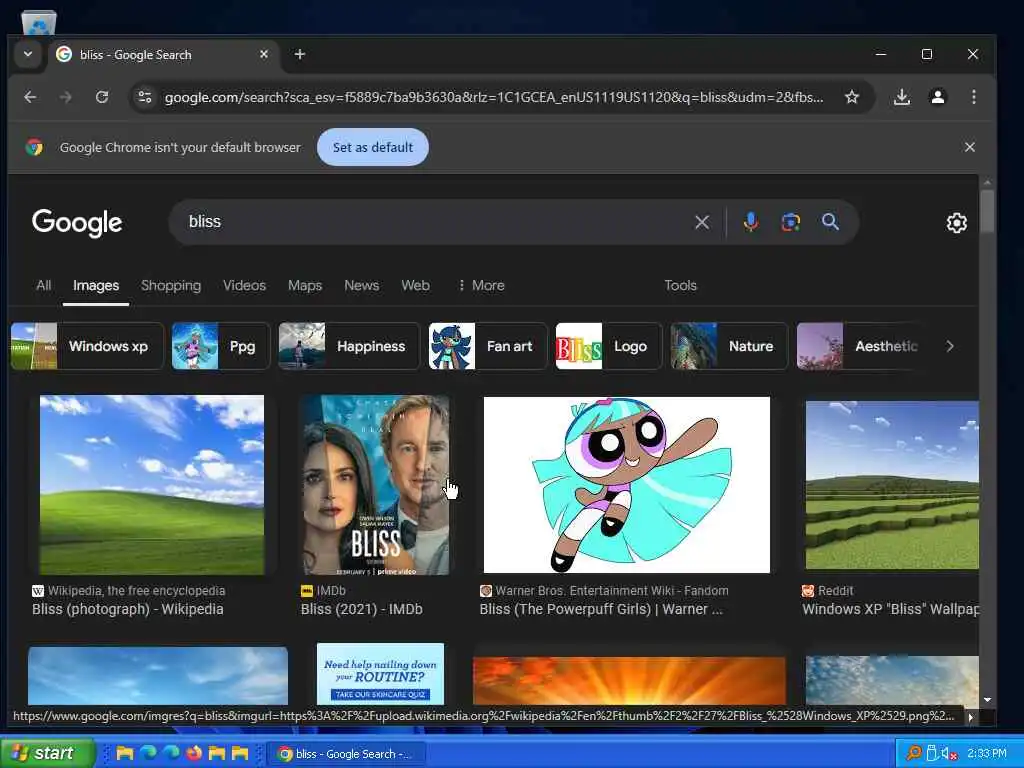Select the Fan art filter chip
The height and width of the screenshot is (768, 1024).
pos(488,346)
